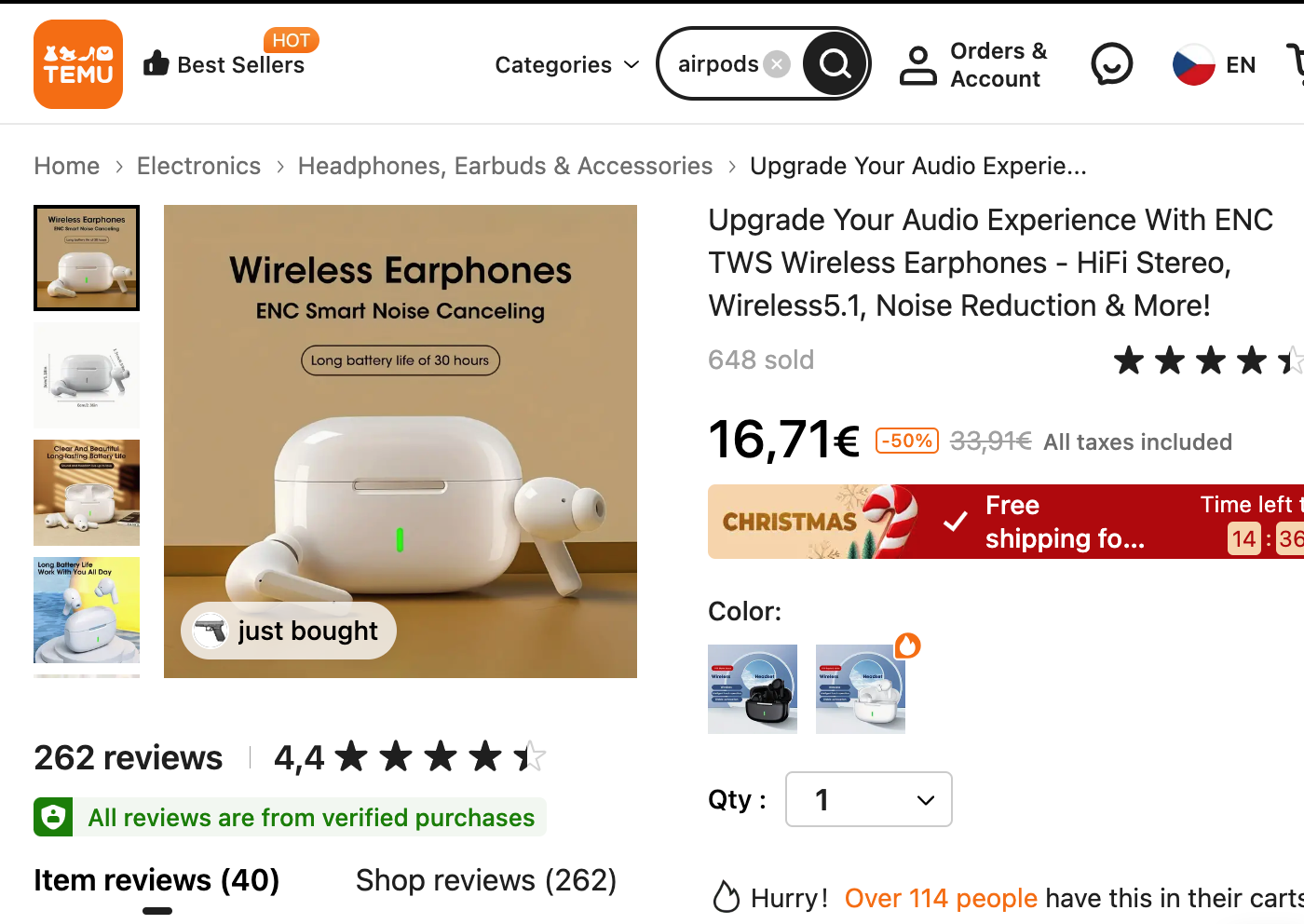Click the just bought gun avatar
This screenshot has width=1304, height=924.
pyautogui.click(x=211, y=631)
